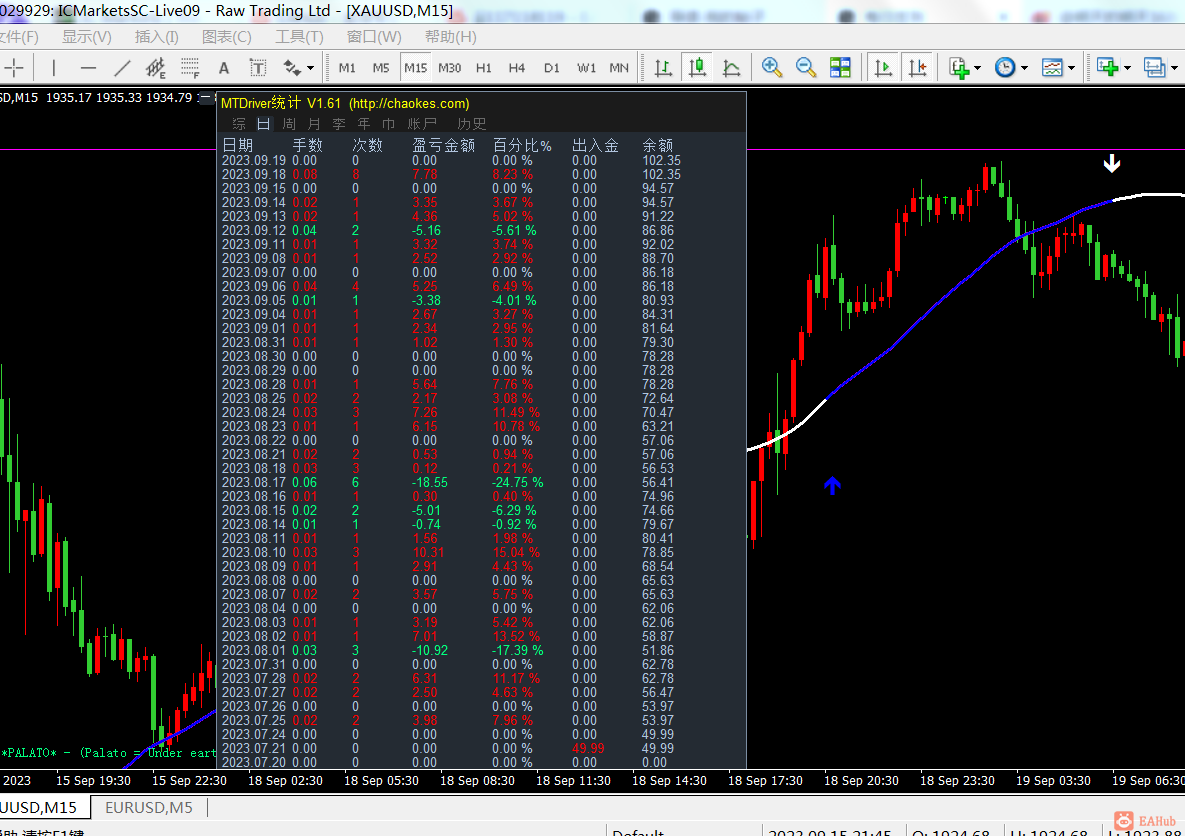Open the 帮助(H) menu
1185x836 pixels.
click(450, 36)
